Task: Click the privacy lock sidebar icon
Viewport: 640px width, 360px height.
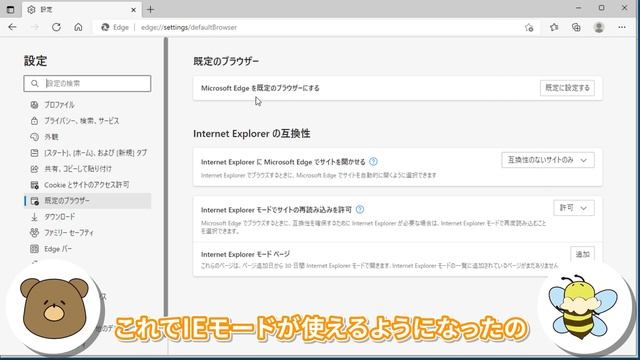Action: click(34, 121)
